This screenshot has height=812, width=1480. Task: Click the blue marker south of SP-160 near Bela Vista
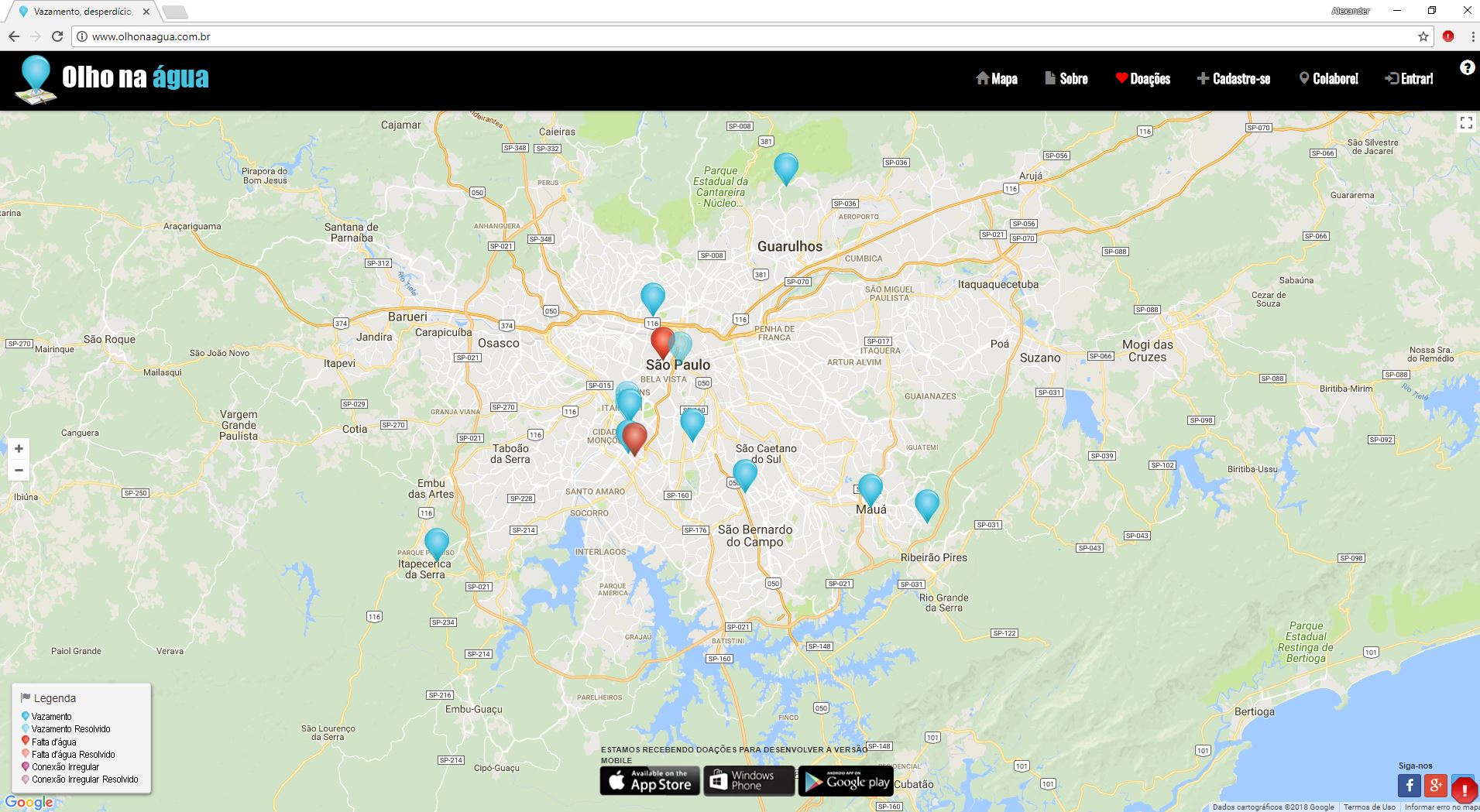tap(692, 424)
